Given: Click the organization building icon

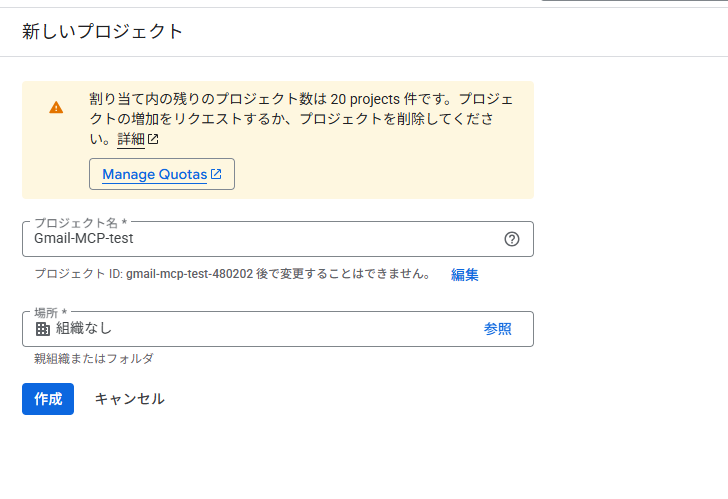Looking at the screenshot, I should coord(43,329).
